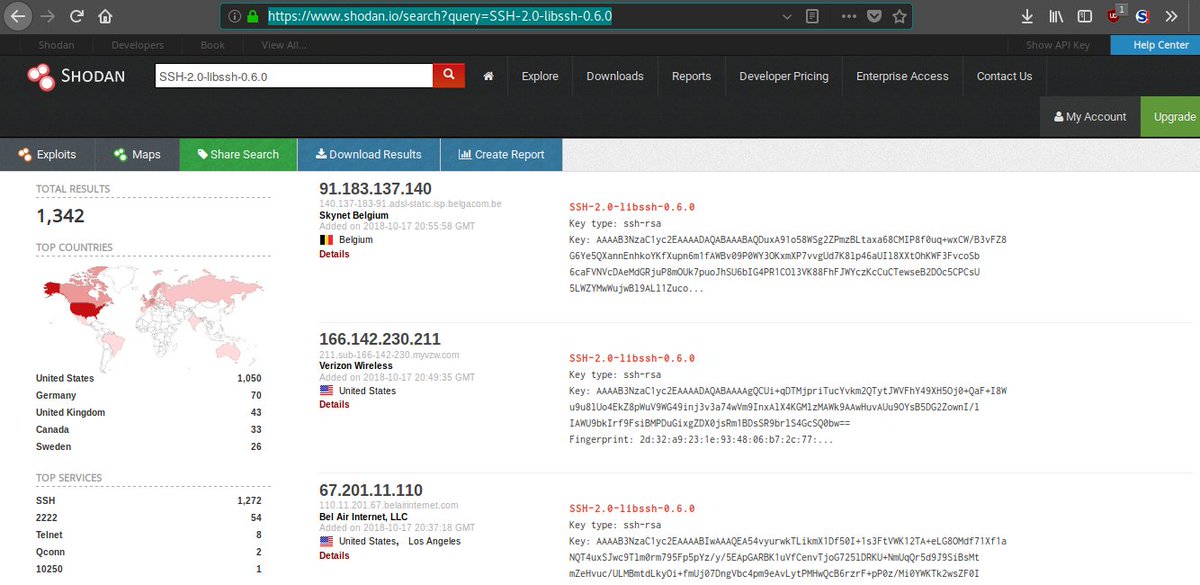1200x585 pixels.
Task: Filter by United States country
Action: coord(65,378)
